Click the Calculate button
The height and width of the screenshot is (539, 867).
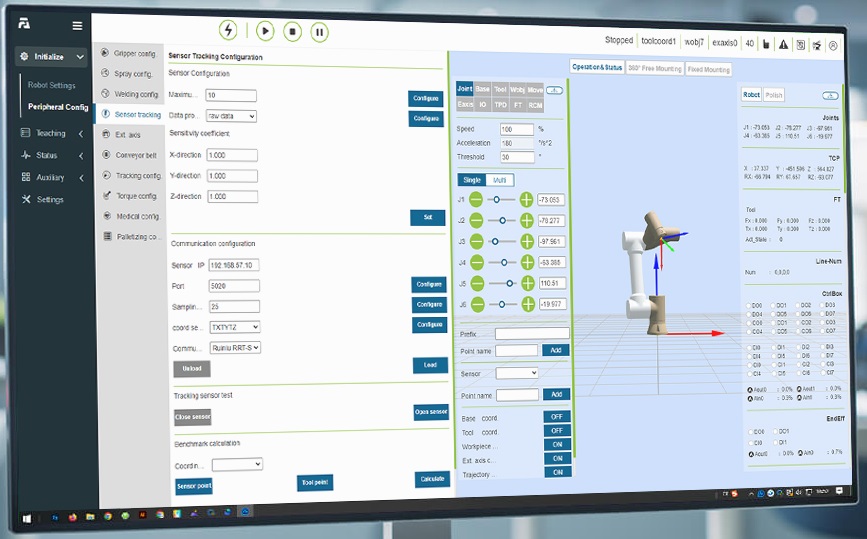click(432, 479)
